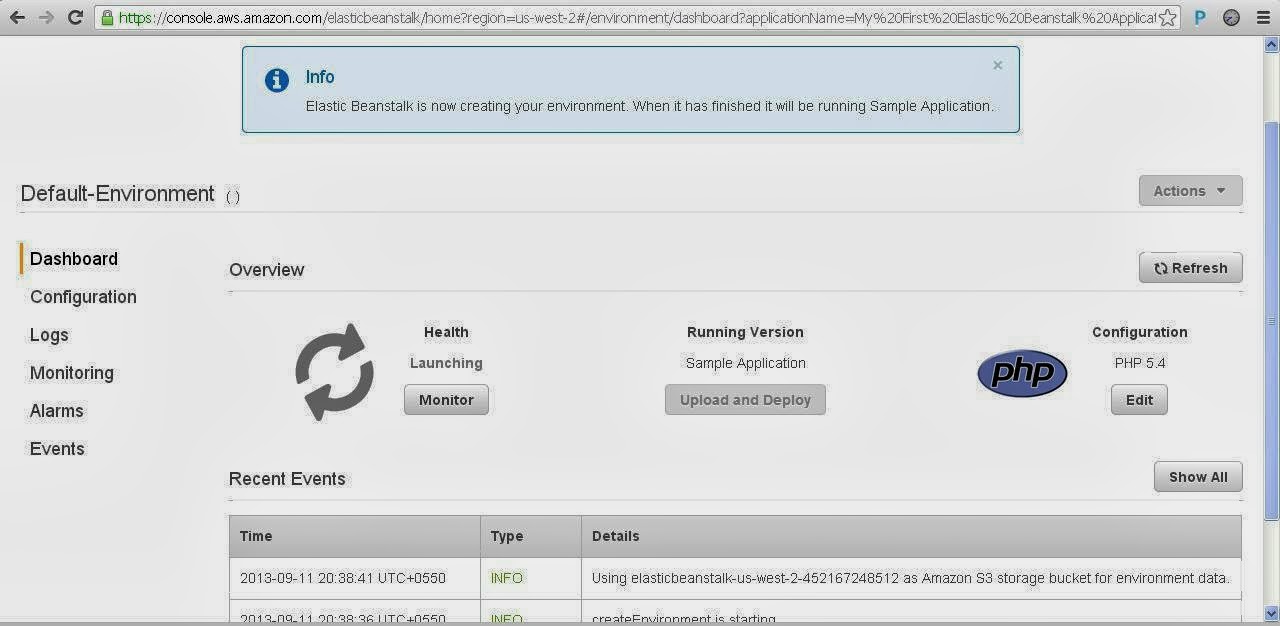Click the P profile icon near the address bar
Screen dimensions: 1280x626
tap(1202, 17)
